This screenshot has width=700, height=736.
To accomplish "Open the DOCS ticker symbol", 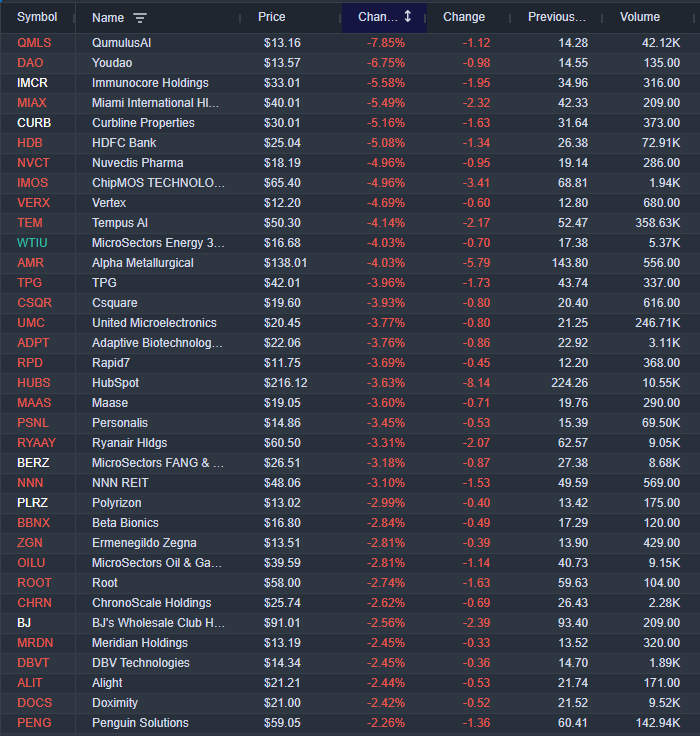I will coord(35,703).
